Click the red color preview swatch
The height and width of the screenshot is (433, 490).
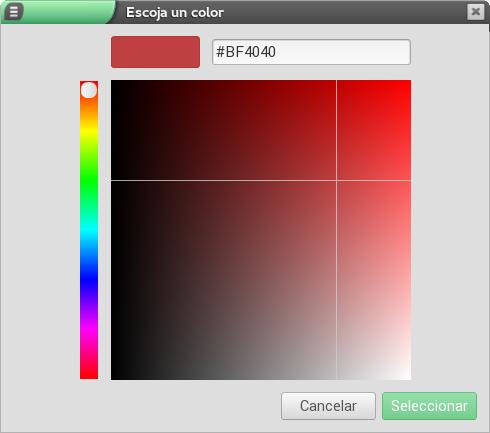pyautogui.click(x=155, y=52)
